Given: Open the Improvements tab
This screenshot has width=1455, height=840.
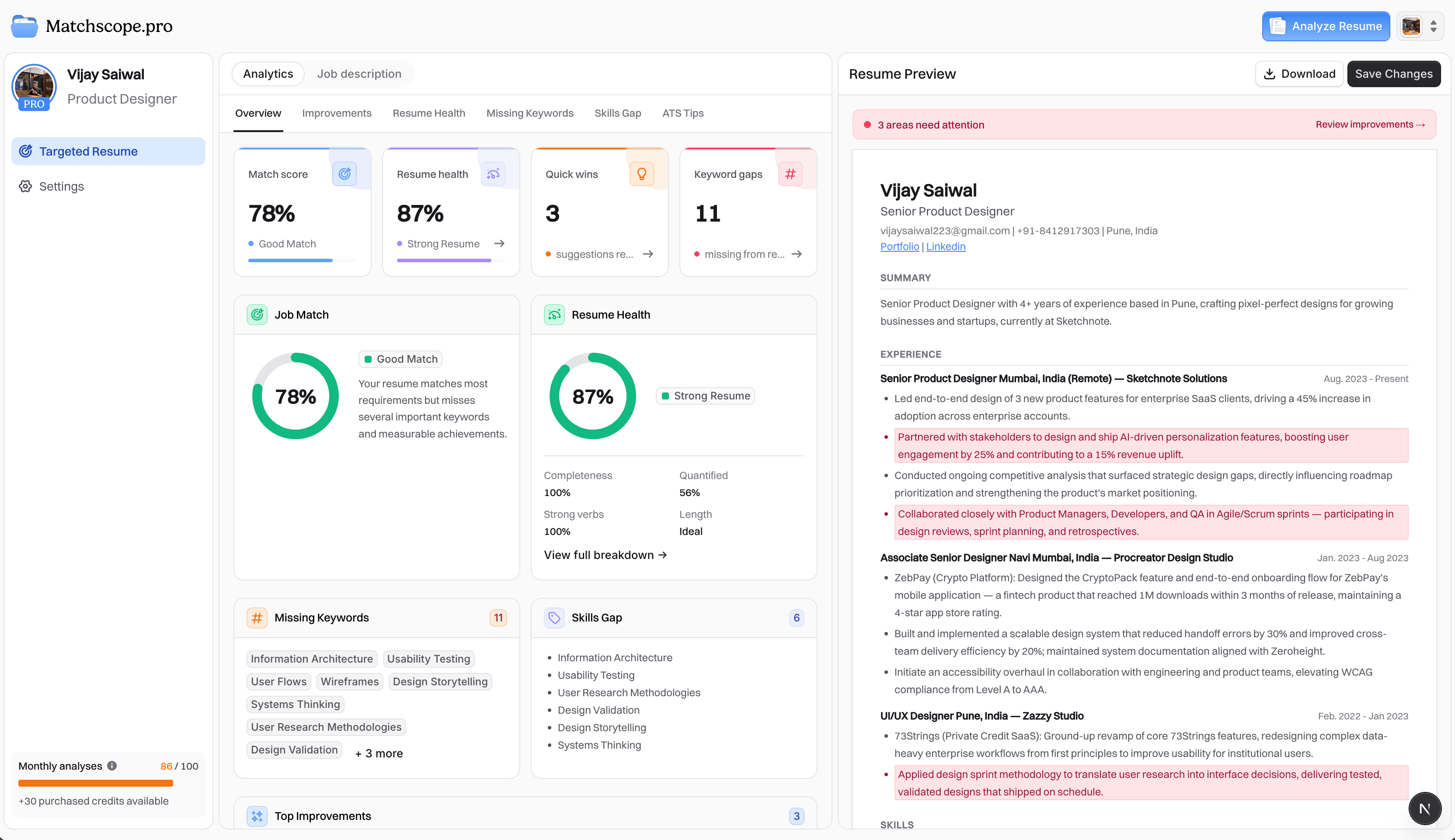Looking at the screenshot, I should [x=337, y=113].
